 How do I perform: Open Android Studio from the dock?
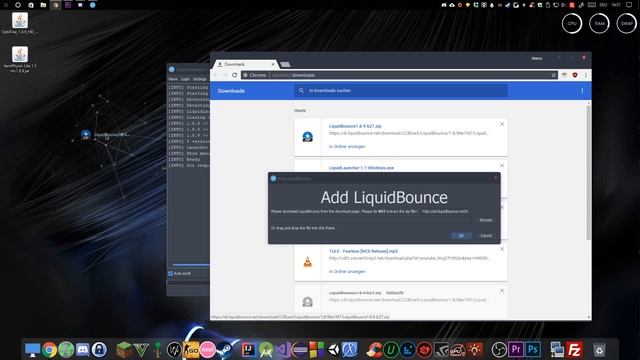point(266,350)
